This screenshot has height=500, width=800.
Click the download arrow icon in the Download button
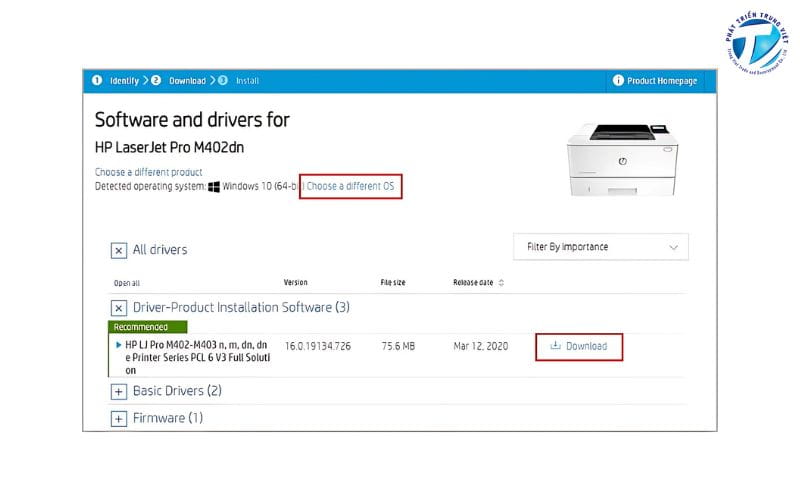pyautogui.click(x=555, y=346)
